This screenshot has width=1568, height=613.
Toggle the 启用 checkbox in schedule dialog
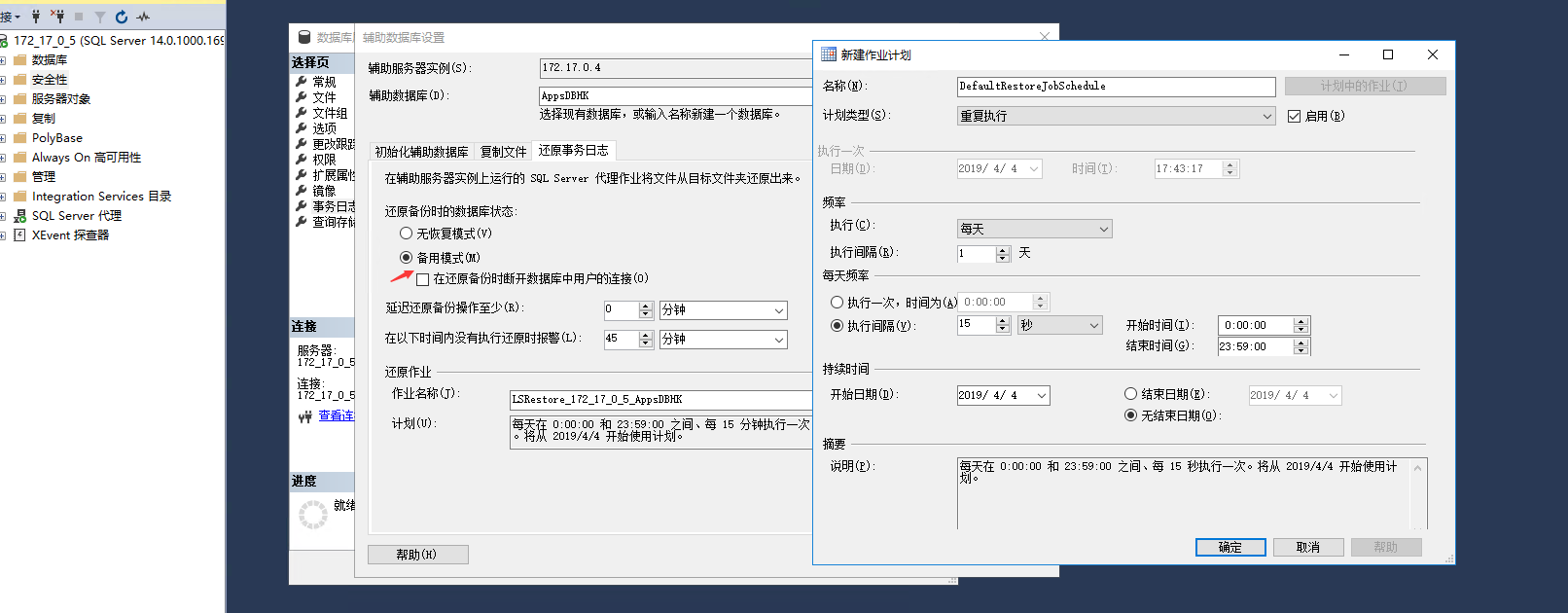[1294, 116]
